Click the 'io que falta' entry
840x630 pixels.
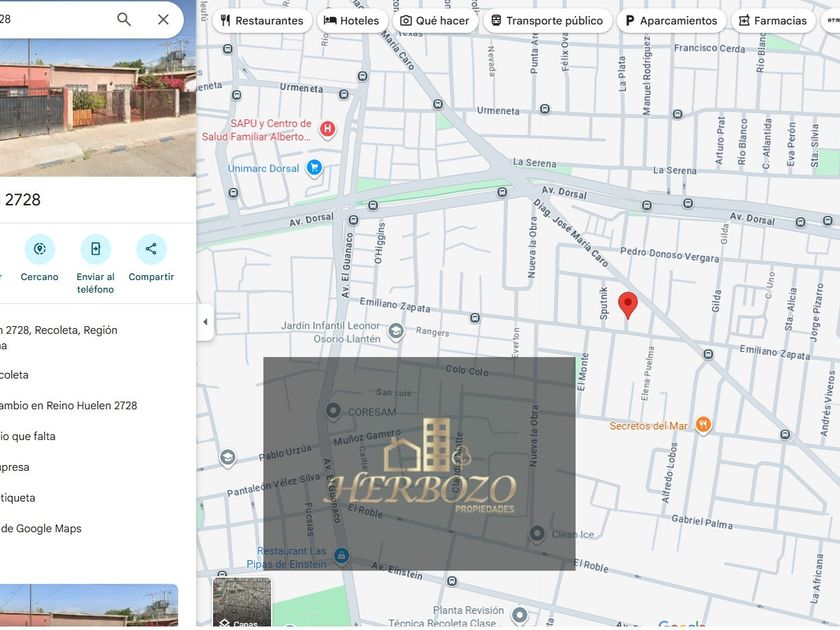pos(28,437)
